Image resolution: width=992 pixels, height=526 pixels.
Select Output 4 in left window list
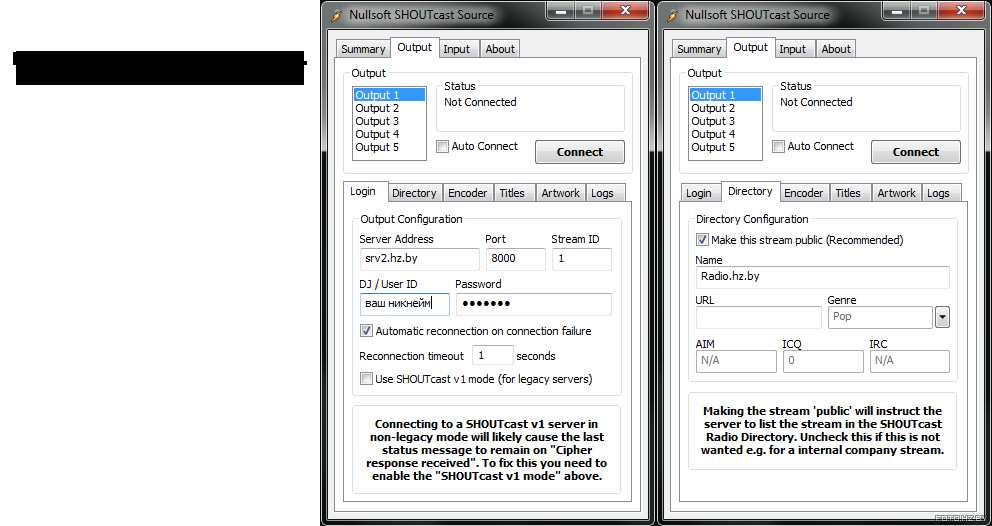tap(389, 134)
